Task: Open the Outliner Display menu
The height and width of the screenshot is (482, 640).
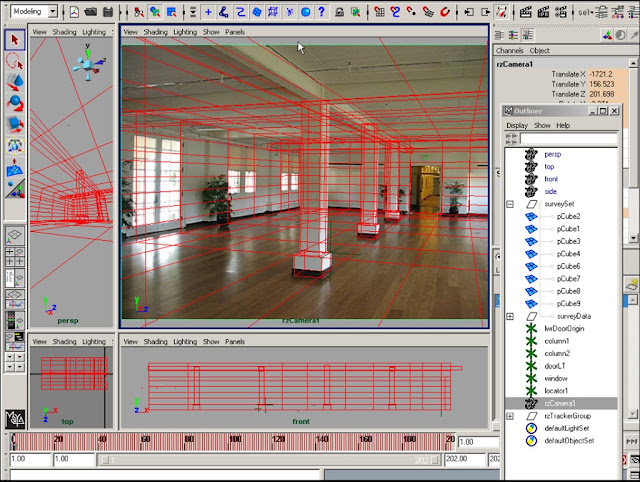Action: (x=517, y=126)
